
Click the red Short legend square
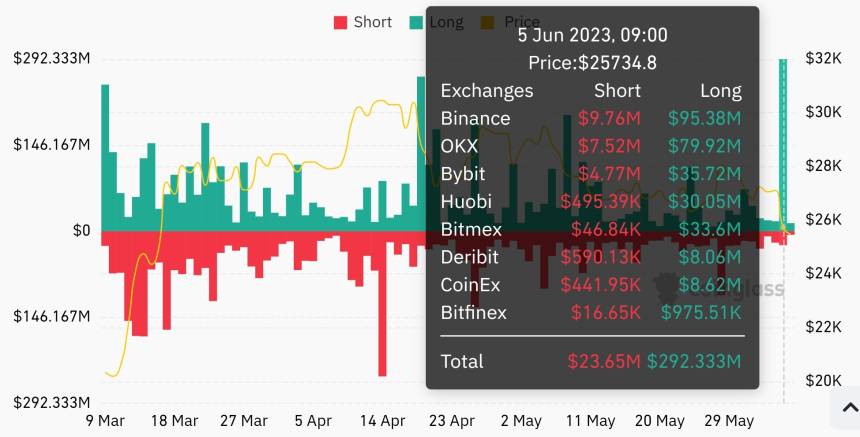pyautogui.click(x=340, y=22)
